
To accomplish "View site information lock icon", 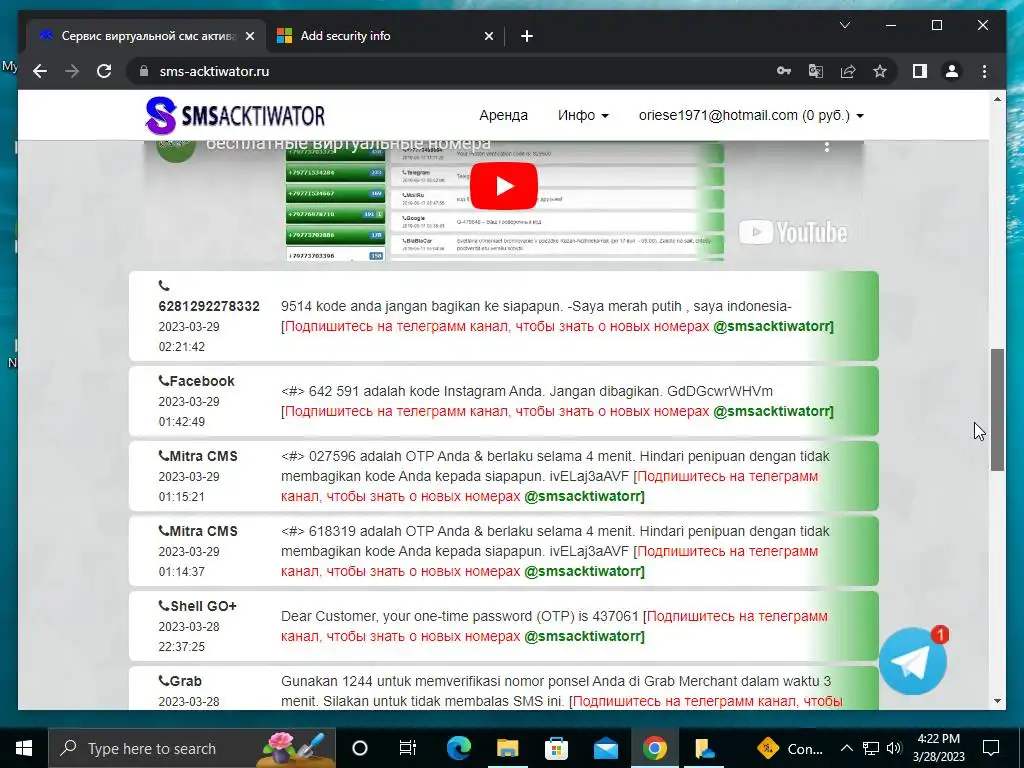I will 144,71.
